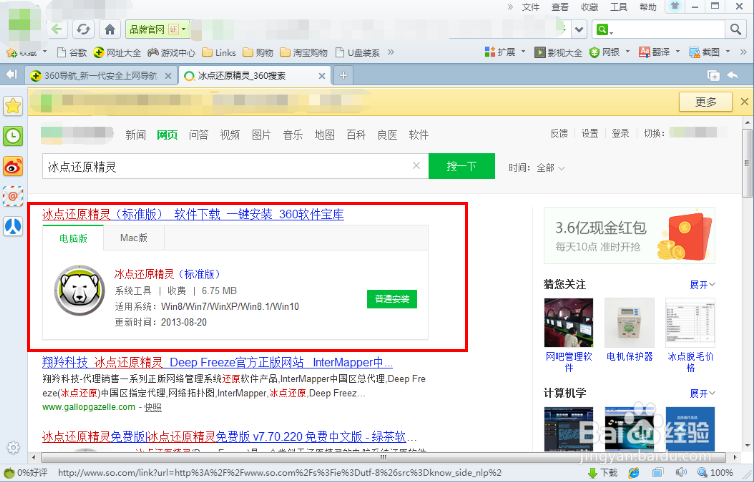754x482 pixels.
Task: Expand the 品牌官网 badge dropdown arrow
Action: tap(184, 29)
